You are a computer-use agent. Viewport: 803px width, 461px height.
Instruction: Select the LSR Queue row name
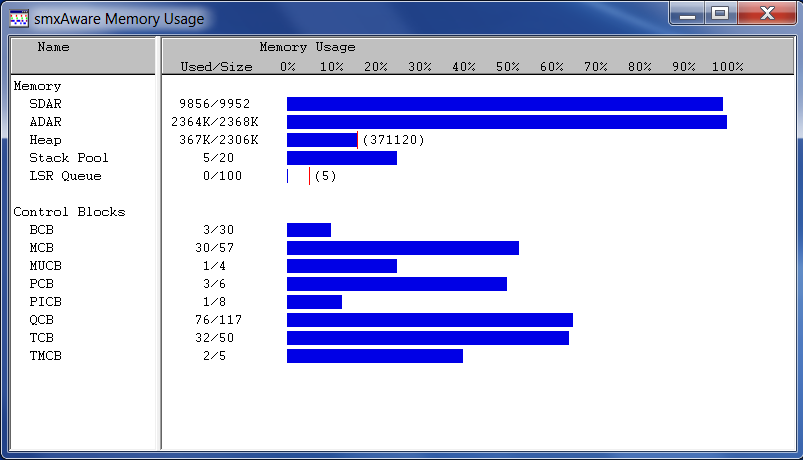coord(65,176)
